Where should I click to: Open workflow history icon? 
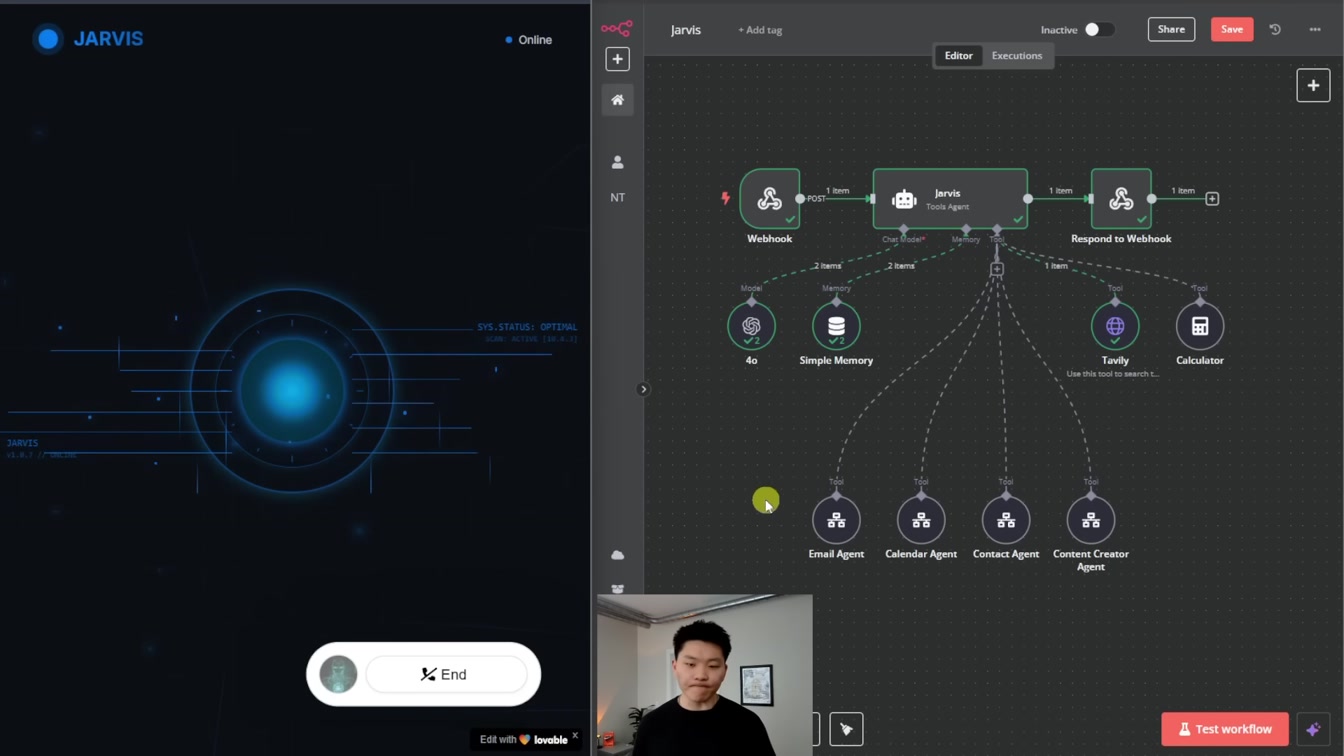tap(1275, 30)
